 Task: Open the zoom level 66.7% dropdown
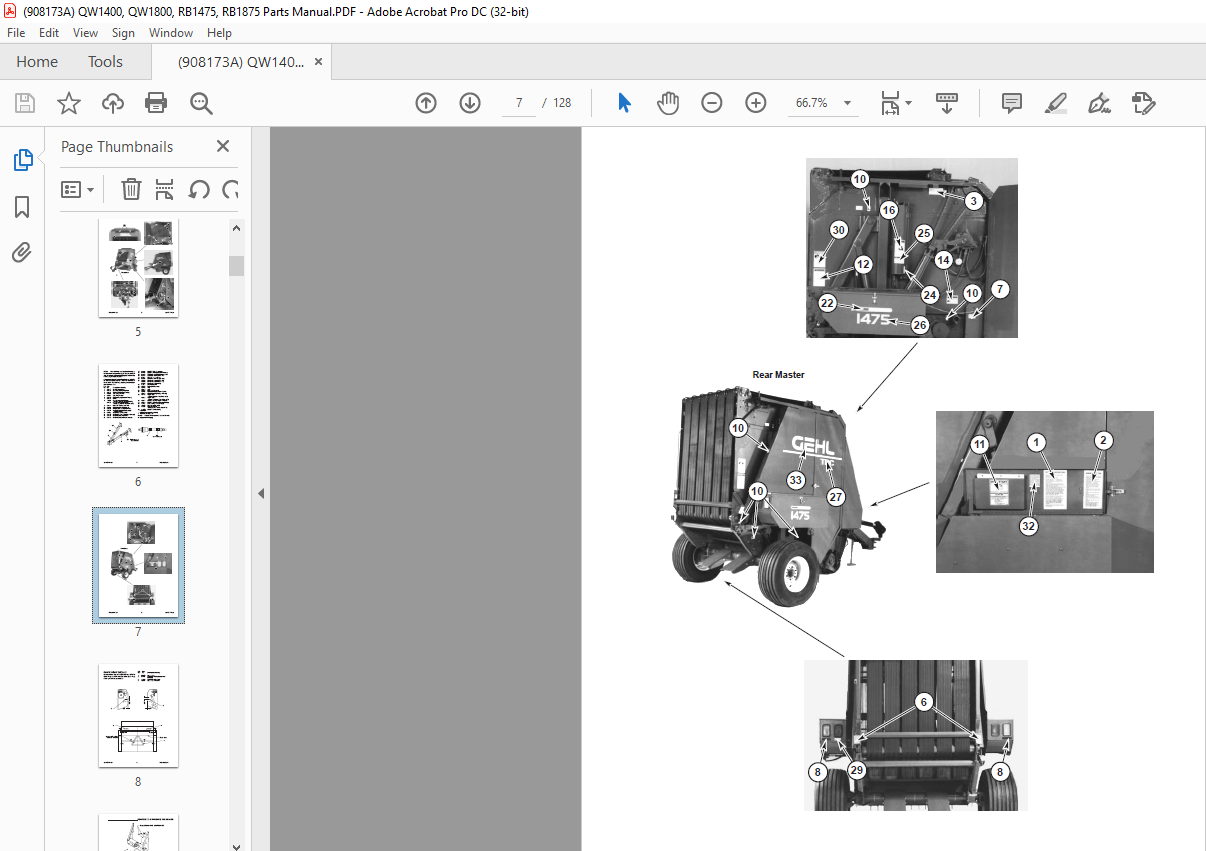point(848,103)
